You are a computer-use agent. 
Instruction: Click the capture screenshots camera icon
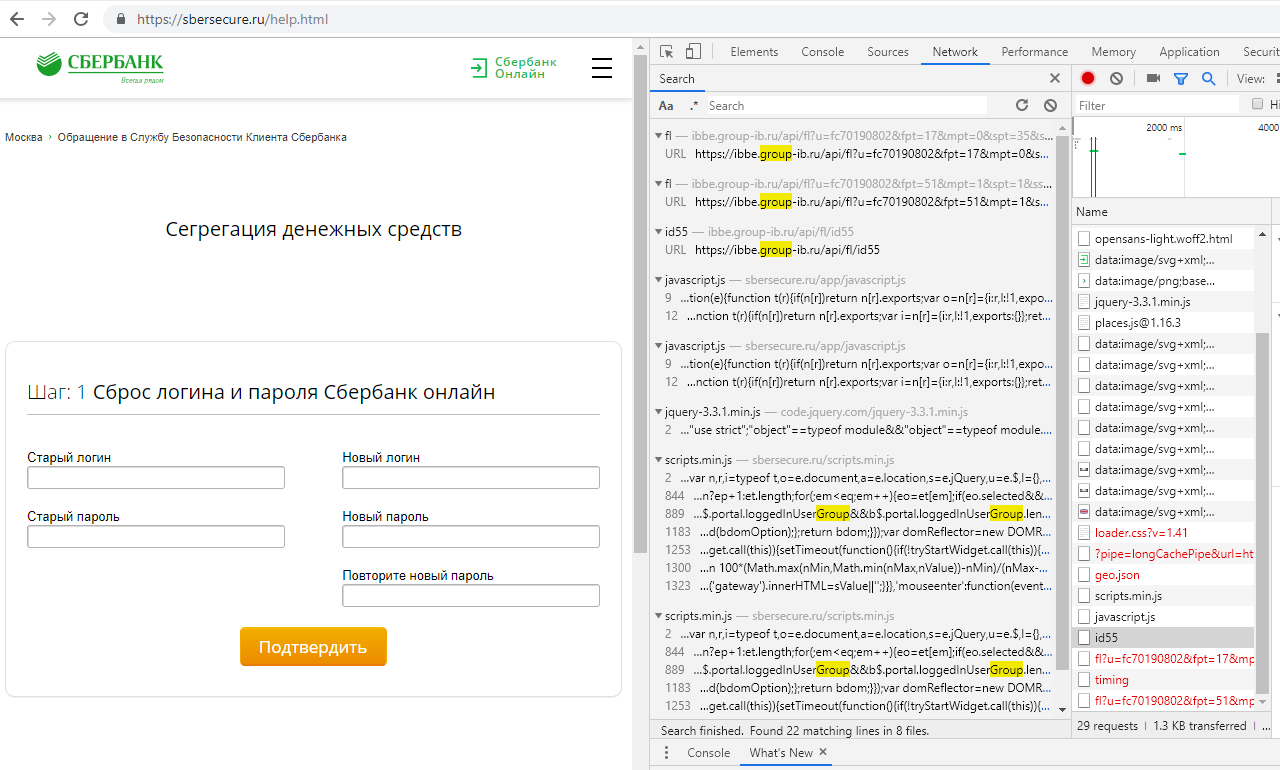click(x=1153, y=78)
